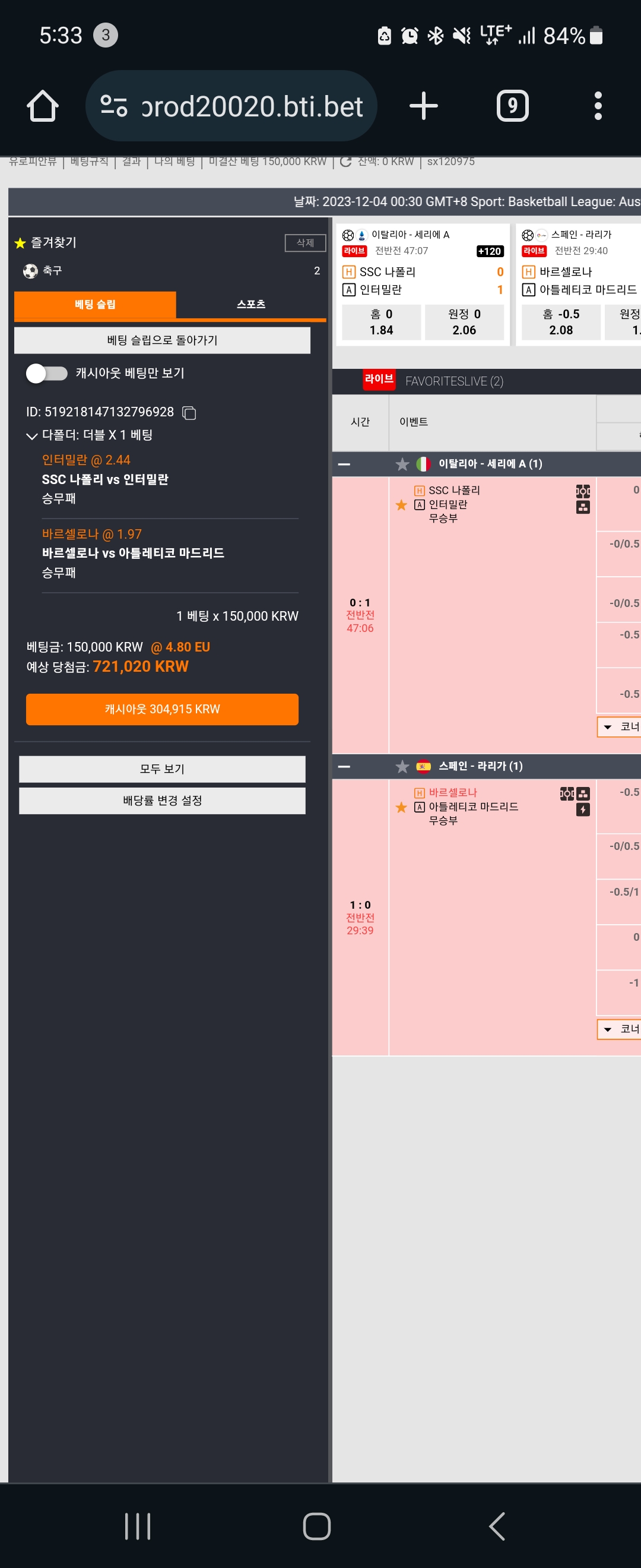Collapse 이탈리아 - 세리에 A league section
Viewport: 641px width, 1568px height.
(x=344, y=464)
